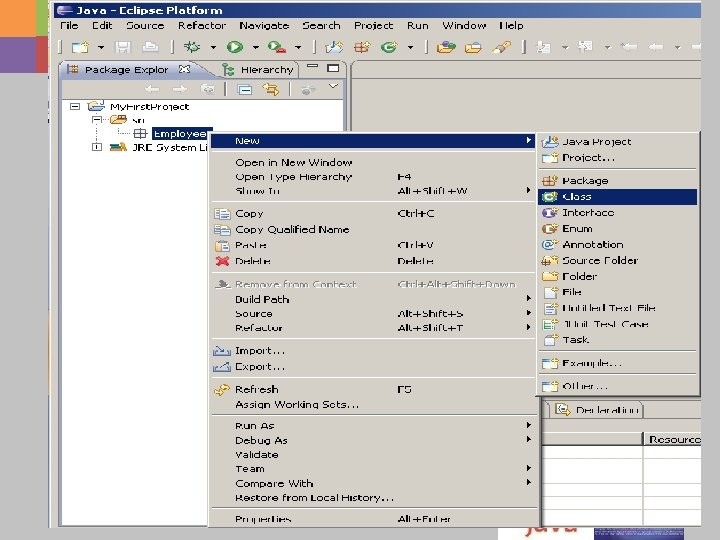Open the Search menu
The width and height of the screenshot is (720, 540).
coord(321,26)
